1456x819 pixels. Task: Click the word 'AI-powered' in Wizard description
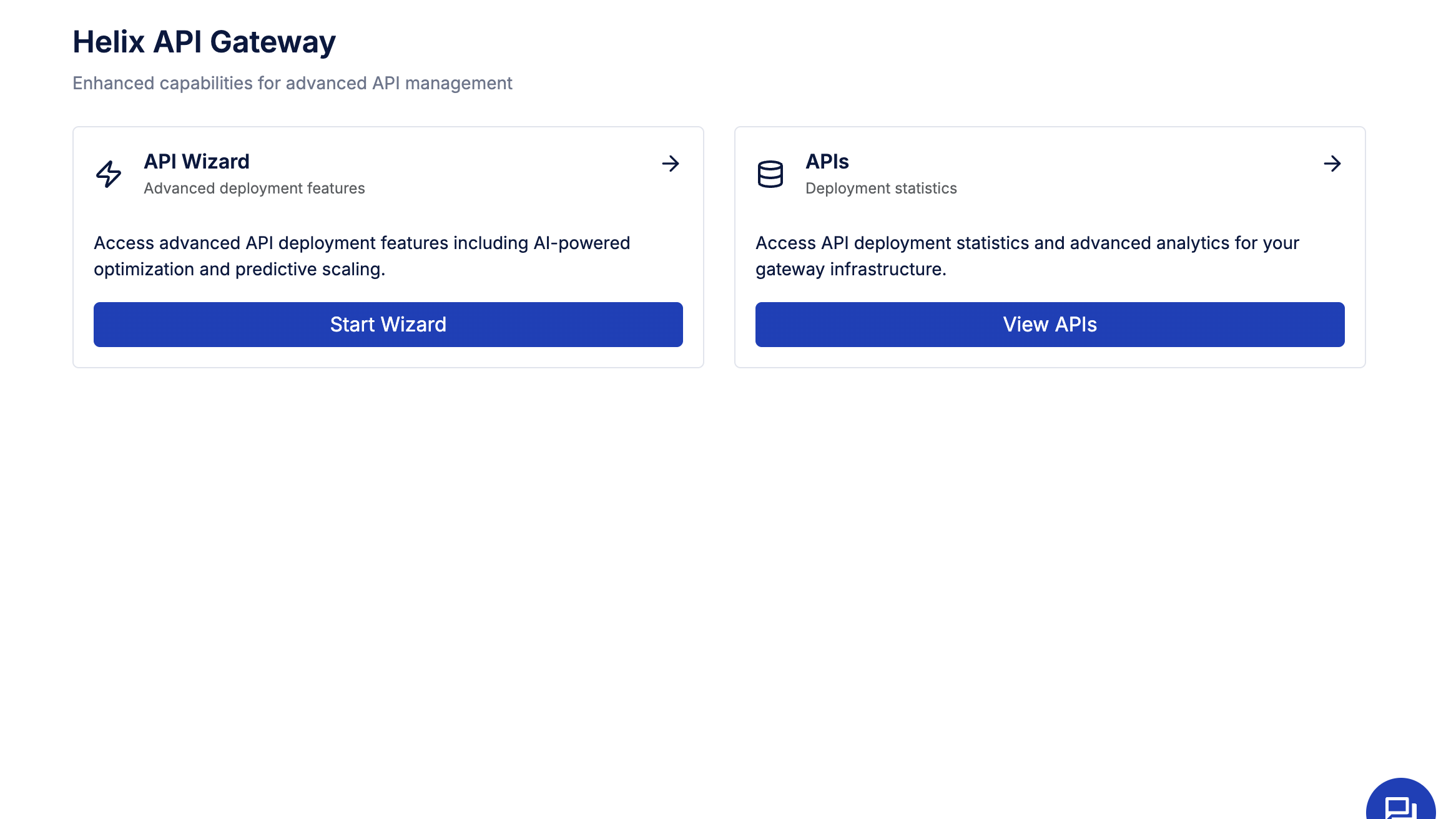click(582, 243)
